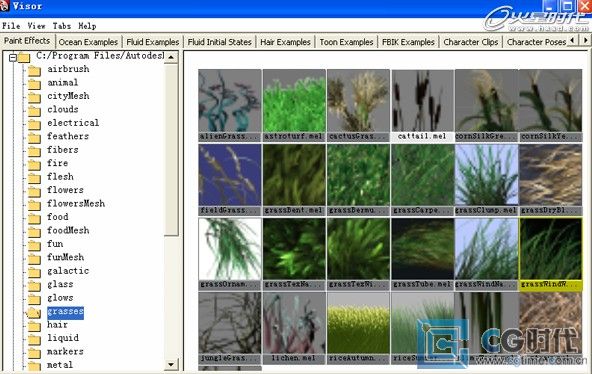Switch to the Ocean Examples tab

(x=88, y=42)
